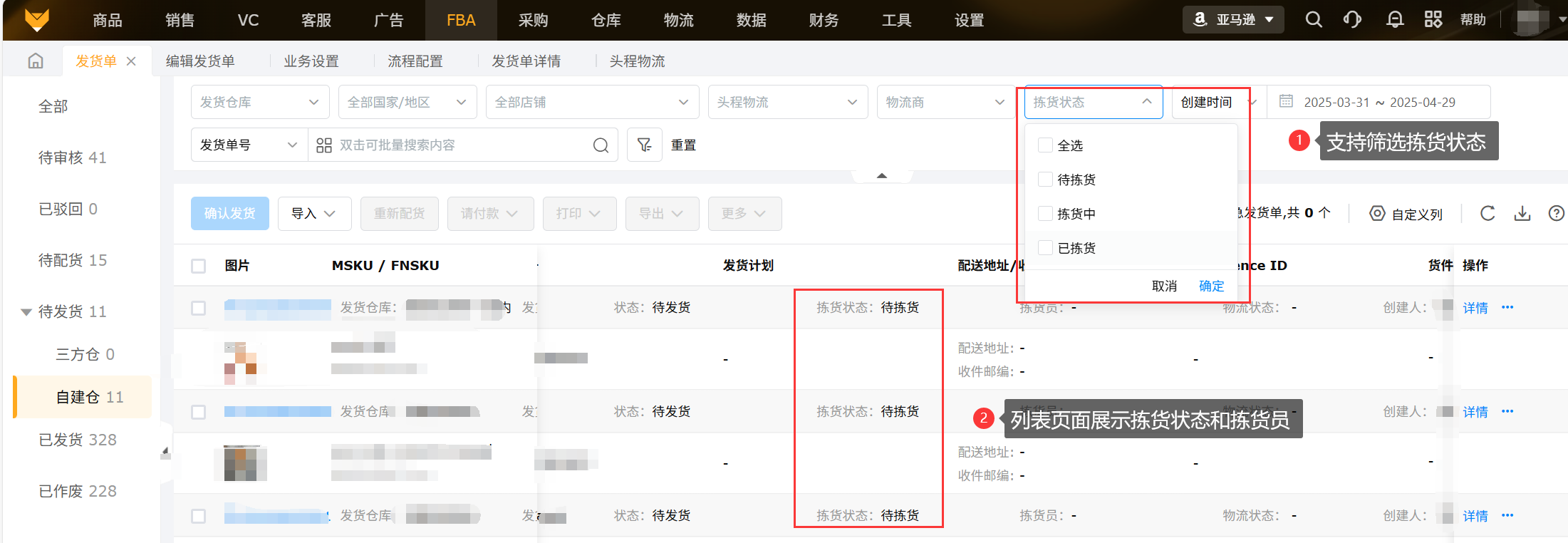Viewport: 1568px width, 543px height.
Task: Open the 亚马逊 platform switcher
Action: pos(1233,20)
